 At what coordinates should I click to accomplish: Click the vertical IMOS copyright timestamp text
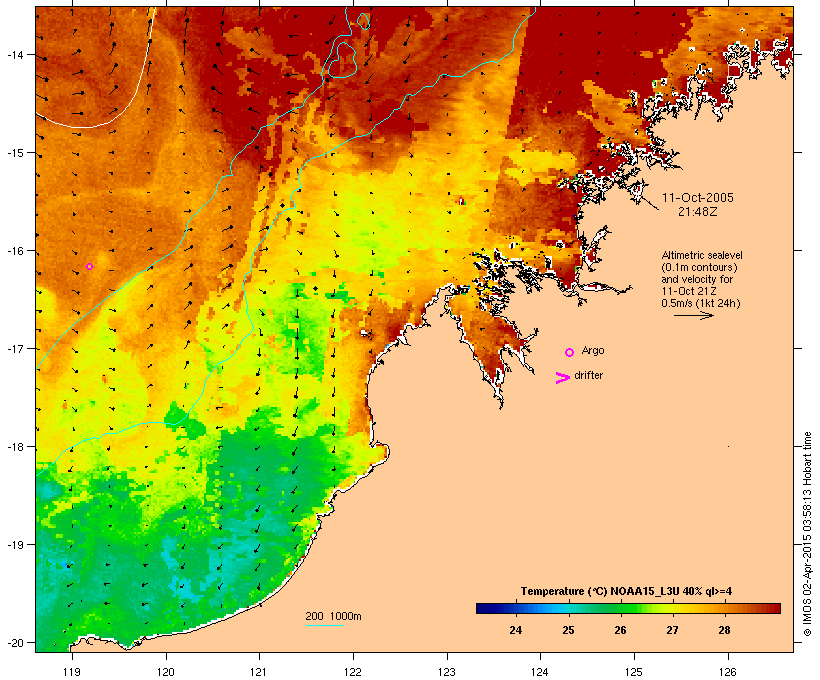(x=807, y=534)
